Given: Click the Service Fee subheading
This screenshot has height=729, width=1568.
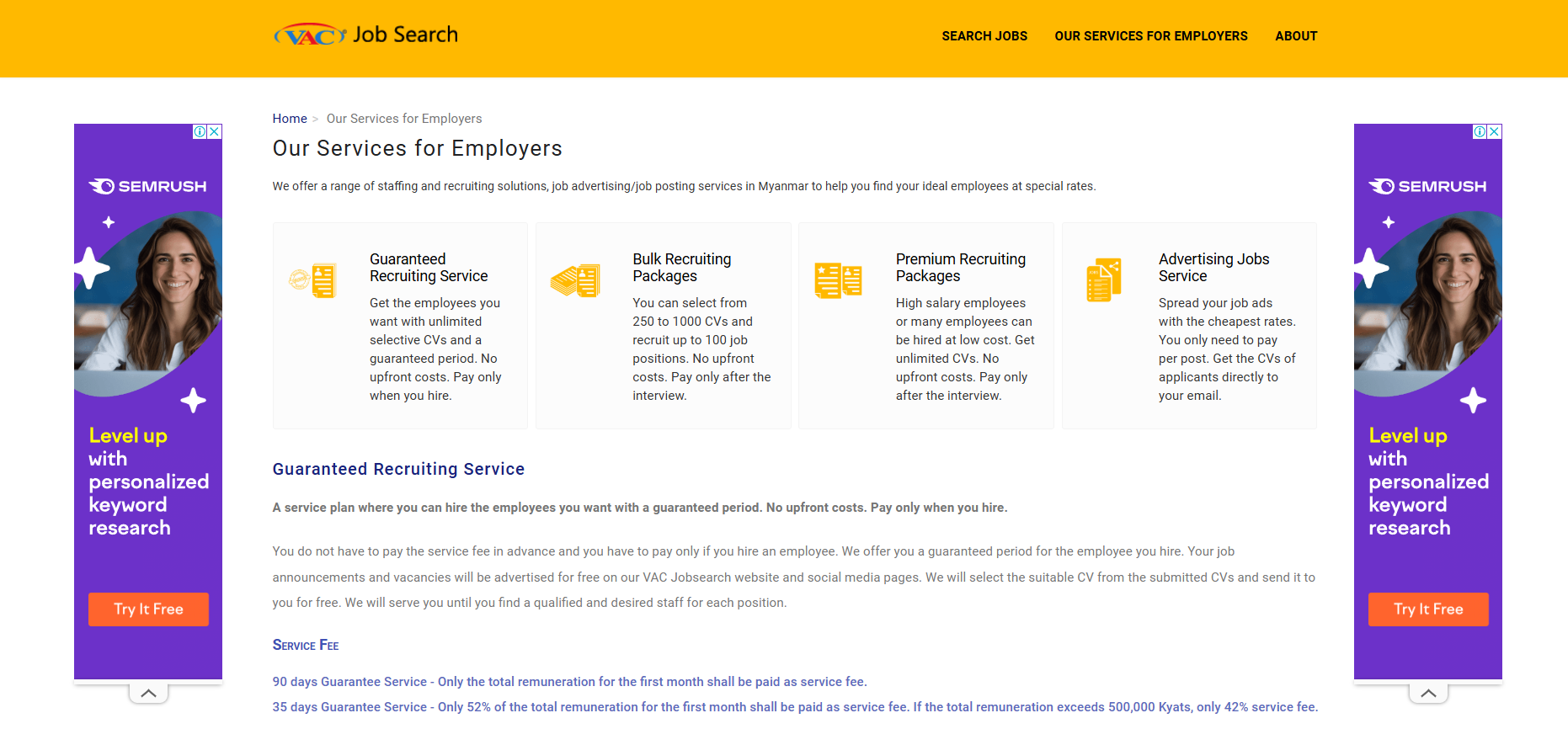Looking at the screenshot, I should coord(306,645).
